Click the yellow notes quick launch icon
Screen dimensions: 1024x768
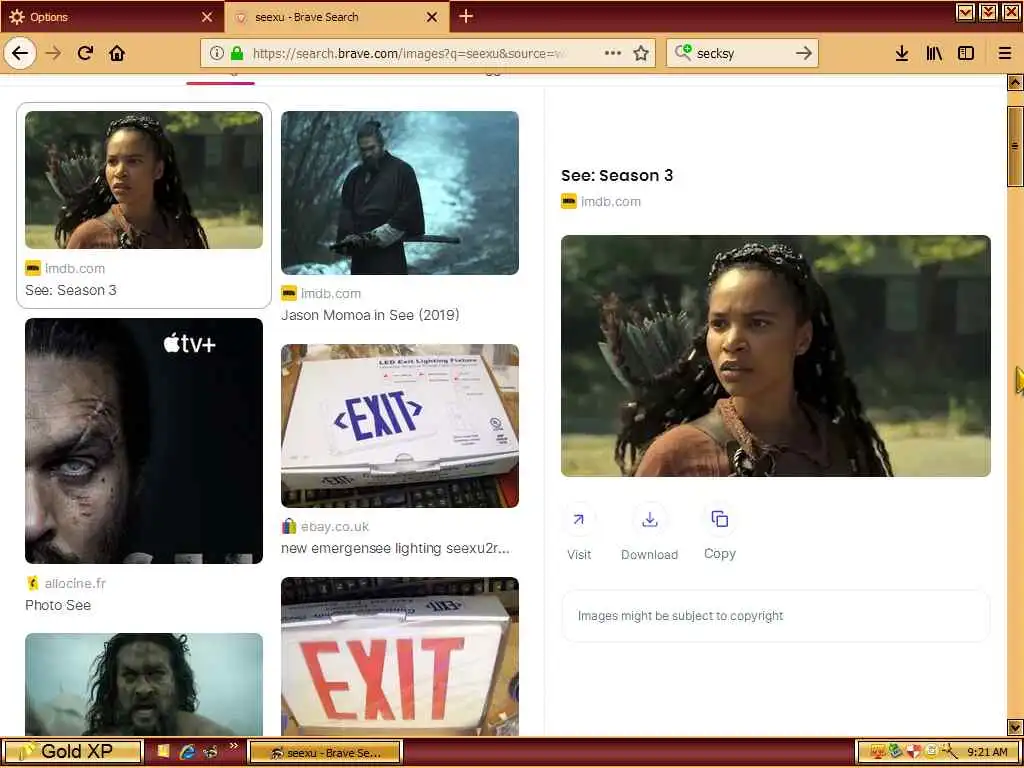[163, 752]
